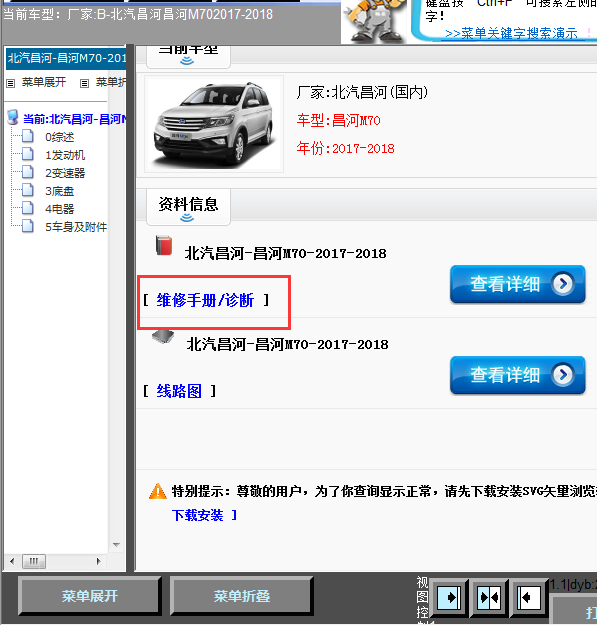This screenshot has height=625, width=597.
Task: Click tree panel scroll-down arrow
Action: click(x=116, y=544)
